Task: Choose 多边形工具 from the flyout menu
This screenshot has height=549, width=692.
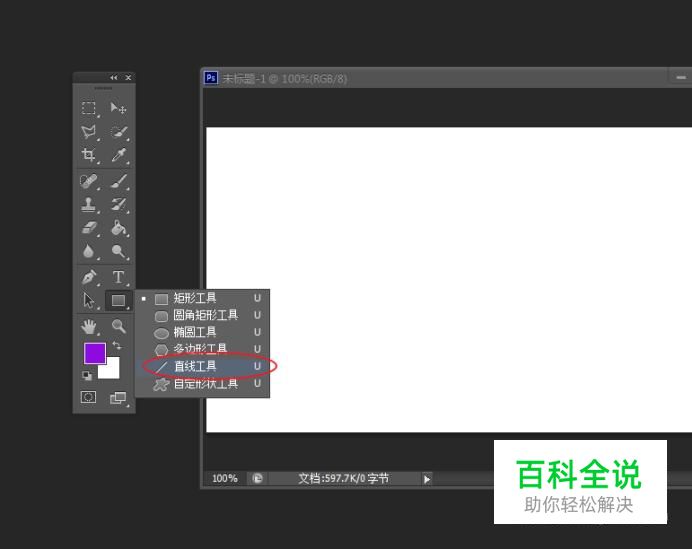Action: [203, 349]
